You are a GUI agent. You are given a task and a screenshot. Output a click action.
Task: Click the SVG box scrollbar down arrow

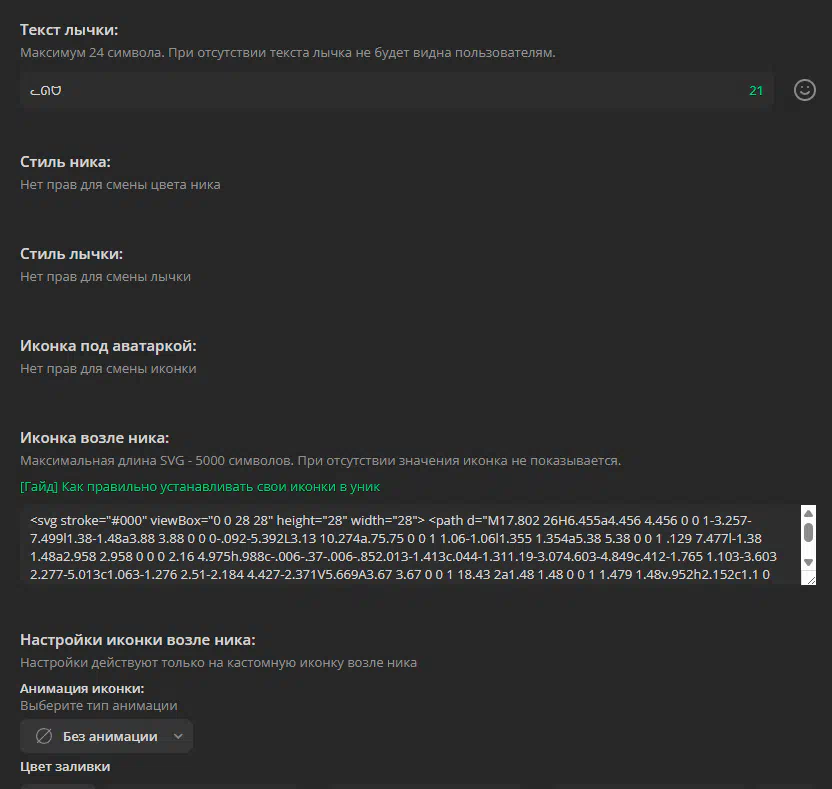tap(808, 562)
